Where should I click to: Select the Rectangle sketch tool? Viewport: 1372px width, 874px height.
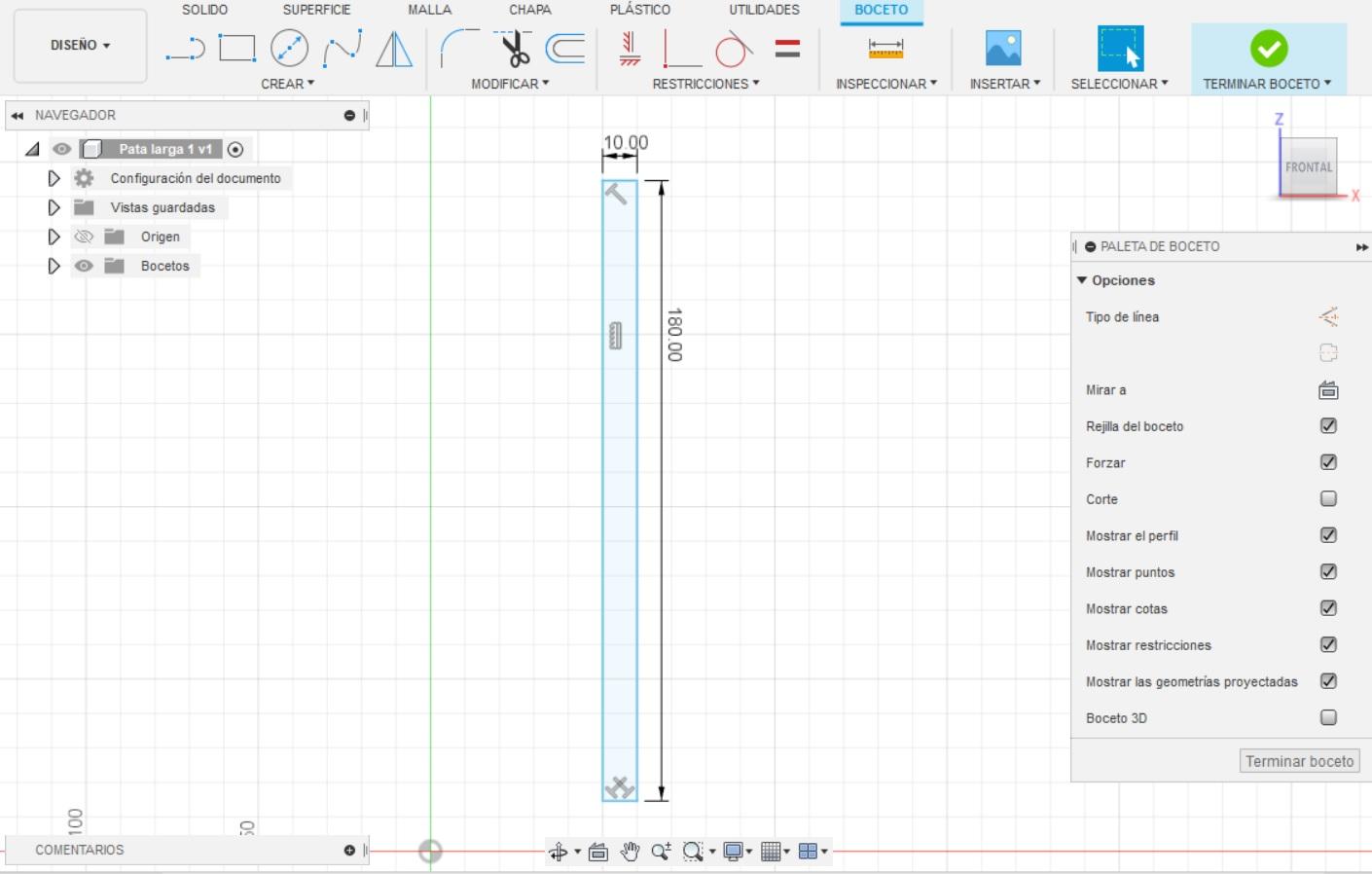pyautogui.click(x=236, y=48)
